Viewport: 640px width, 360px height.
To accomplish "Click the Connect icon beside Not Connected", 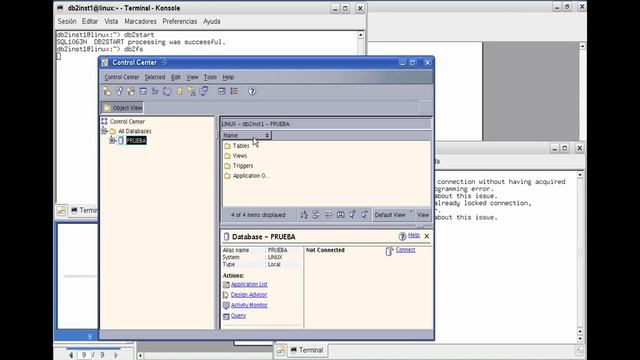I will tap(389, 251).
